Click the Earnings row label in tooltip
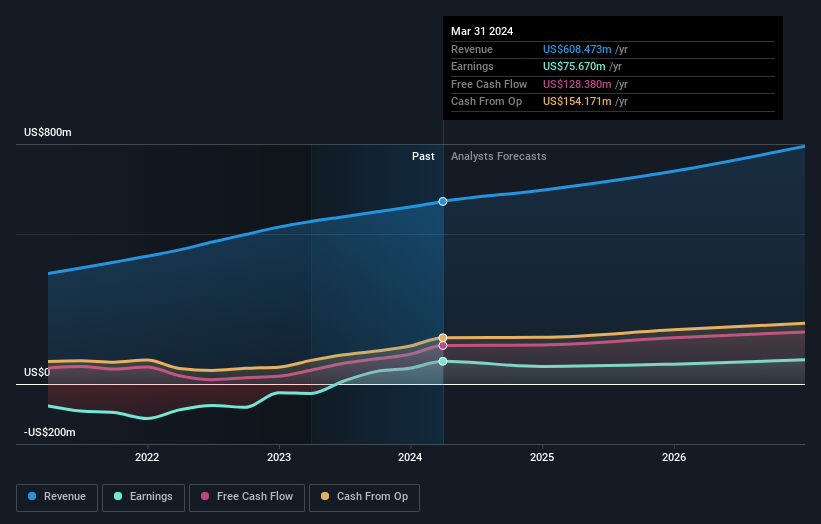The image size is (821, 524). click(472, 66)
